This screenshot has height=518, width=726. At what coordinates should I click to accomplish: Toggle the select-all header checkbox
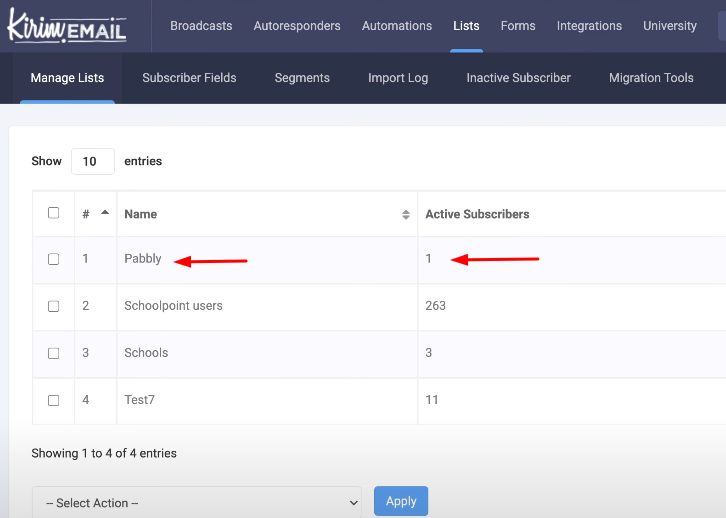[x=54, y=213]
